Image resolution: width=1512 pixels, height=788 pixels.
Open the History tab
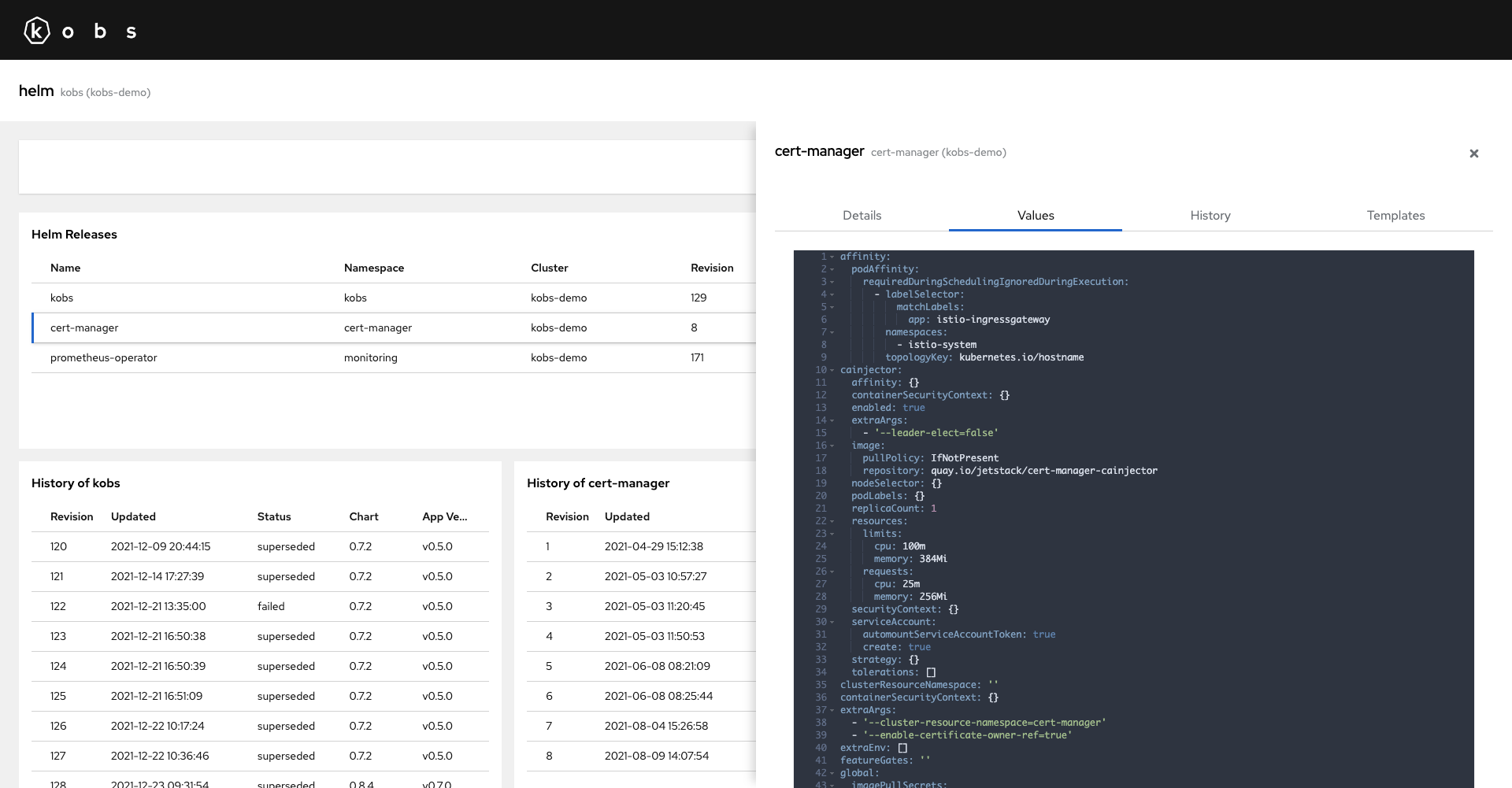coord(1210,216)
